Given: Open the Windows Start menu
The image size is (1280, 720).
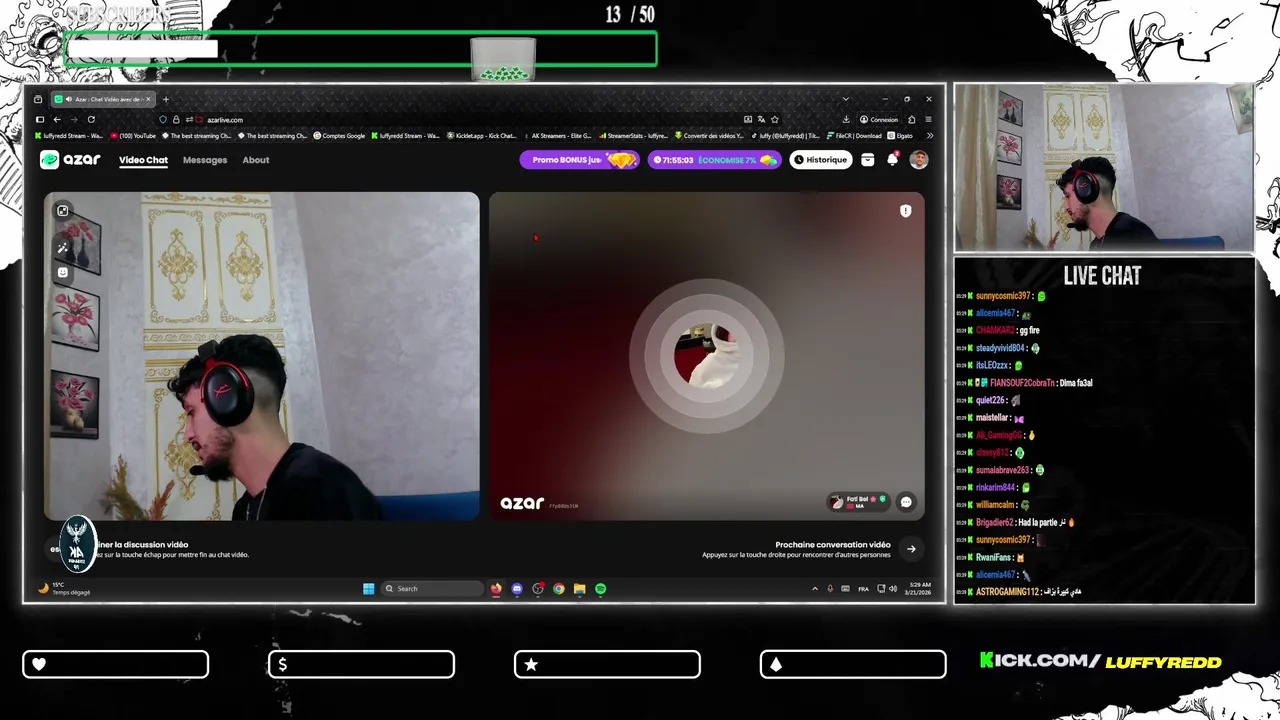Looking at the screenshot, I should point(368,589).
